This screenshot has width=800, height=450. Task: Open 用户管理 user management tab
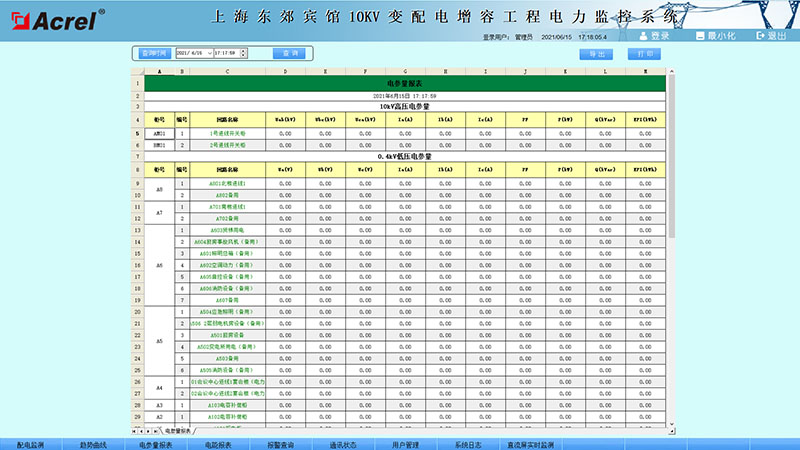pos(405,443)
